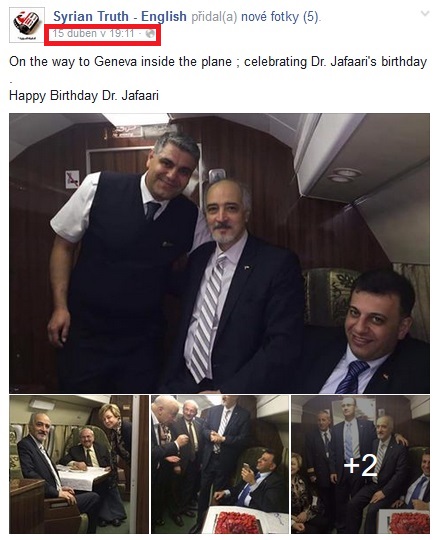
Task: Click the "Happy Birthday Dr. Jafaari" text line
Action: (x=84, y=95)
